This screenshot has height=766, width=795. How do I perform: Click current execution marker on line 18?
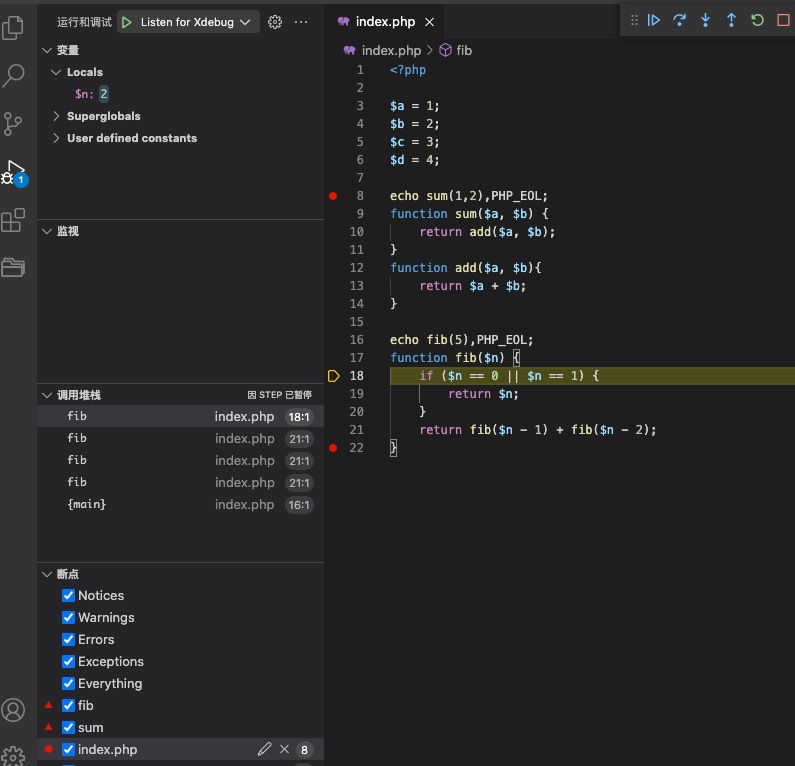[x=333, y=376]
